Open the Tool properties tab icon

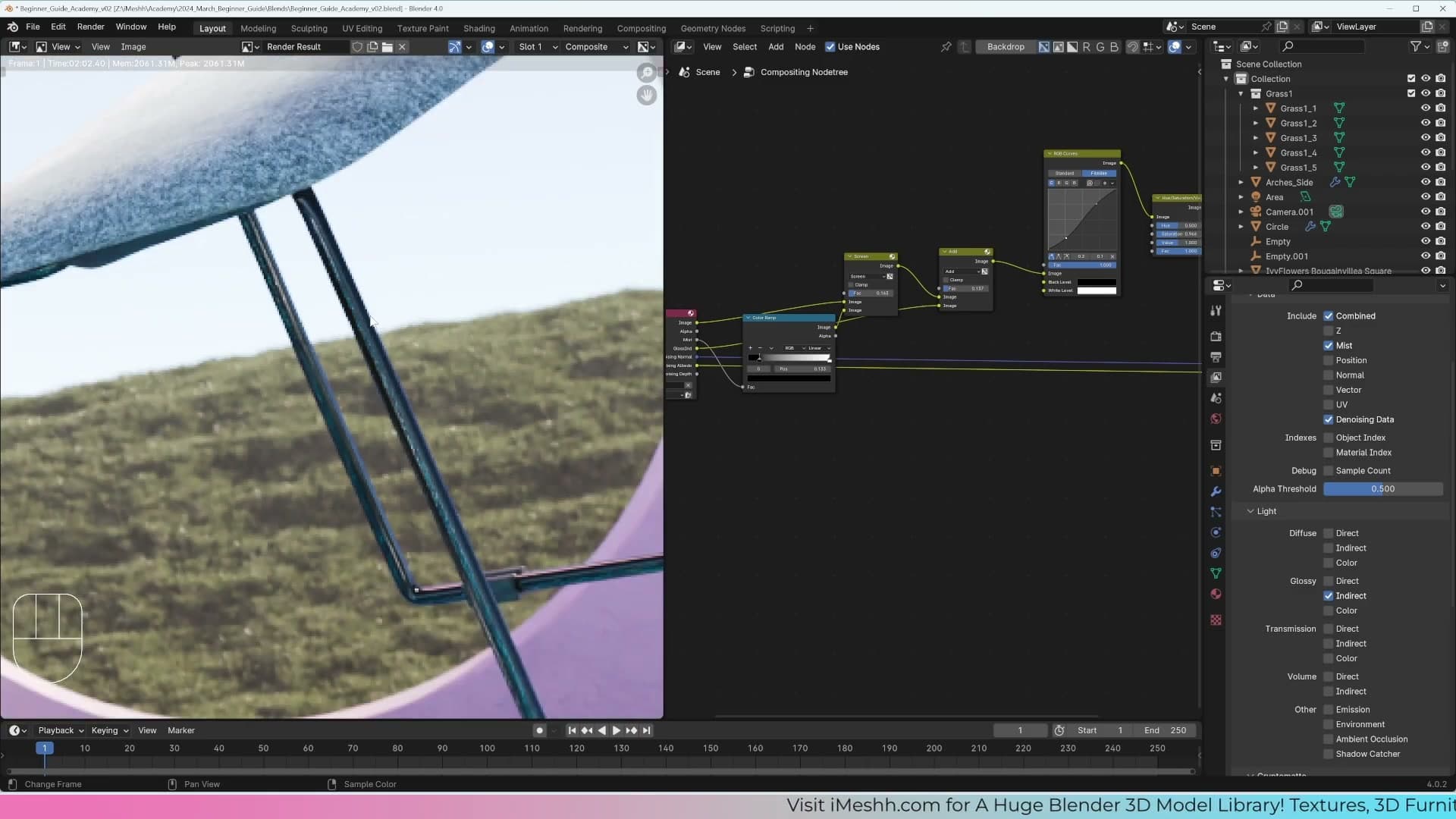1216,310
